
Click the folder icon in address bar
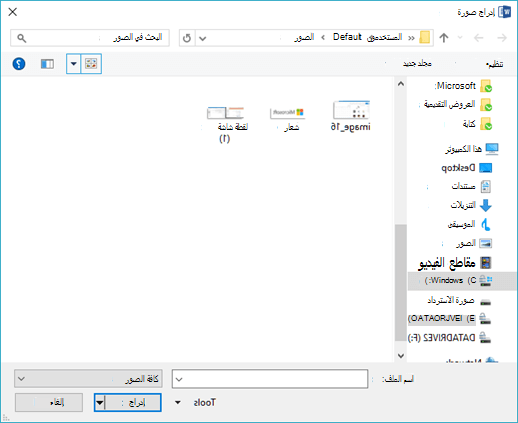pos(424,37)
